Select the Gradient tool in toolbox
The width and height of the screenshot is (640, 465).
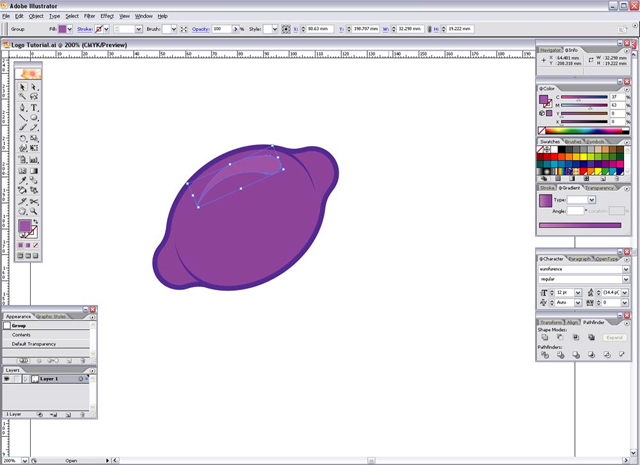click(34, 171)
